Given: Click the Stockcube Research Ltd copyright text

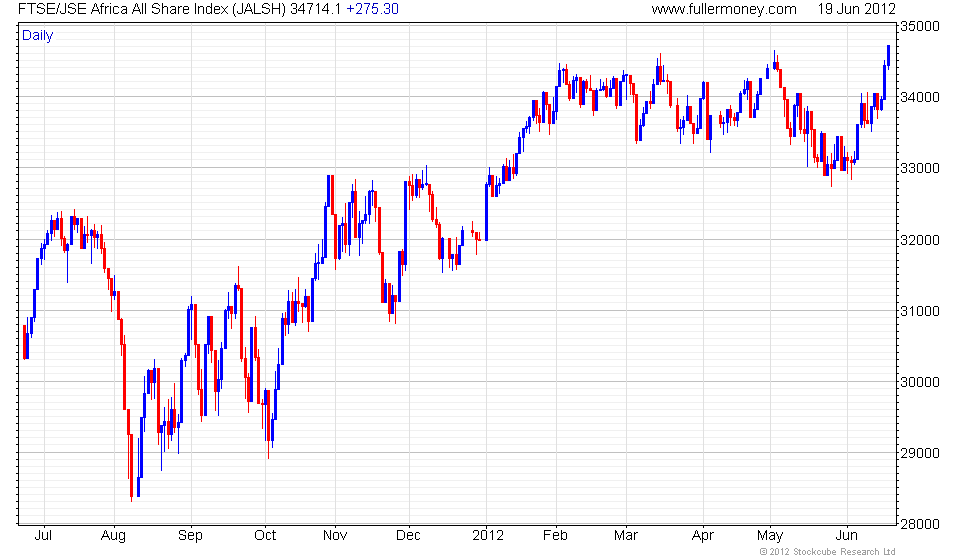Looking at the screenshot, I should point(828,552).
